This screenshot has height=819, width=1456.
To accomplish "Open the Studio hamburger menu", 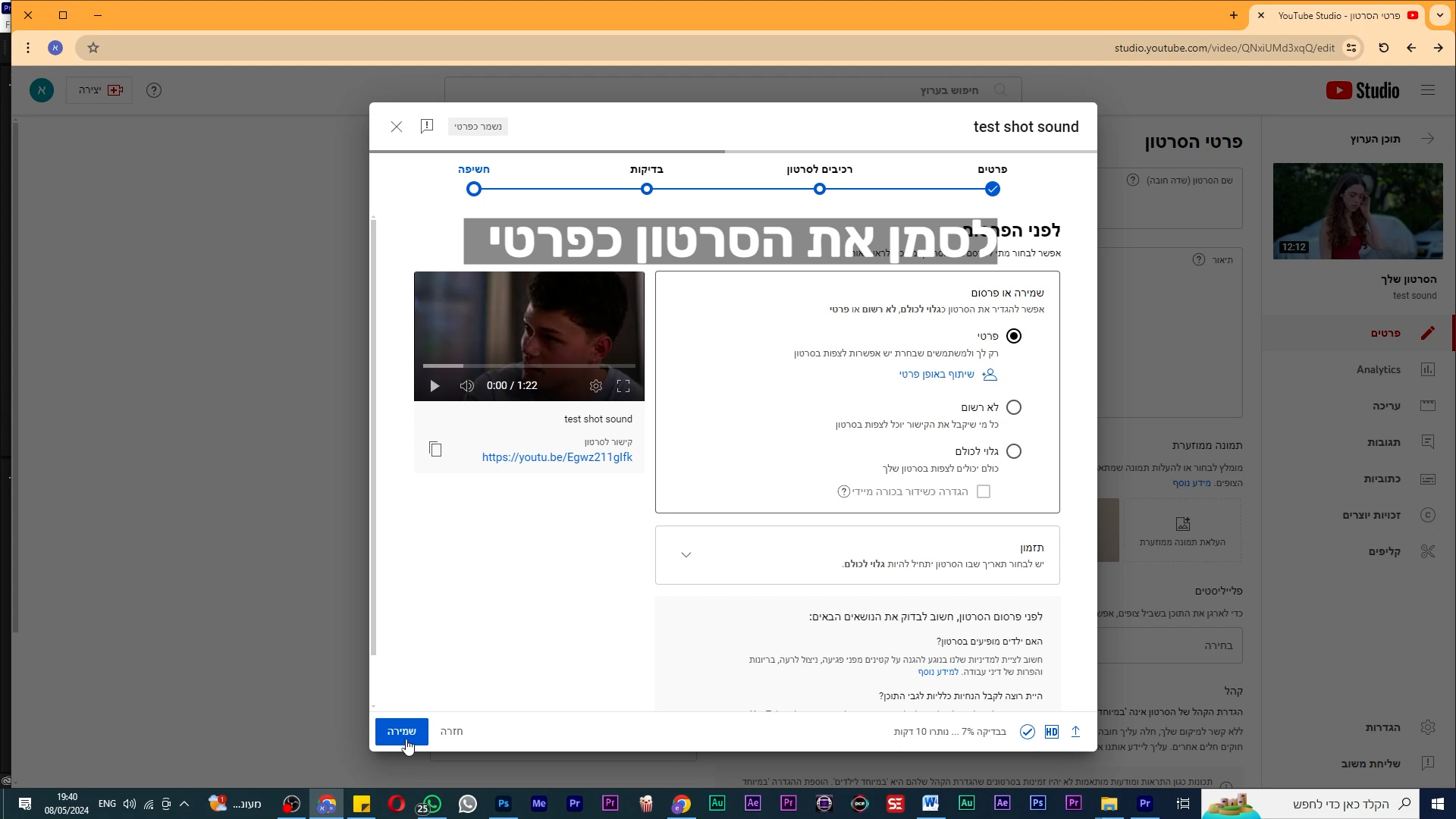I will (x=1428, y=90).
